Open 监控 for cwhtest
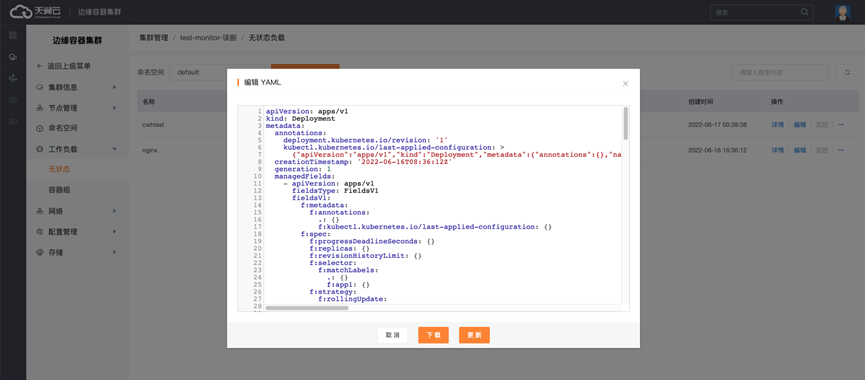Viewport: 865px width, 380px height. click(822, 125)
